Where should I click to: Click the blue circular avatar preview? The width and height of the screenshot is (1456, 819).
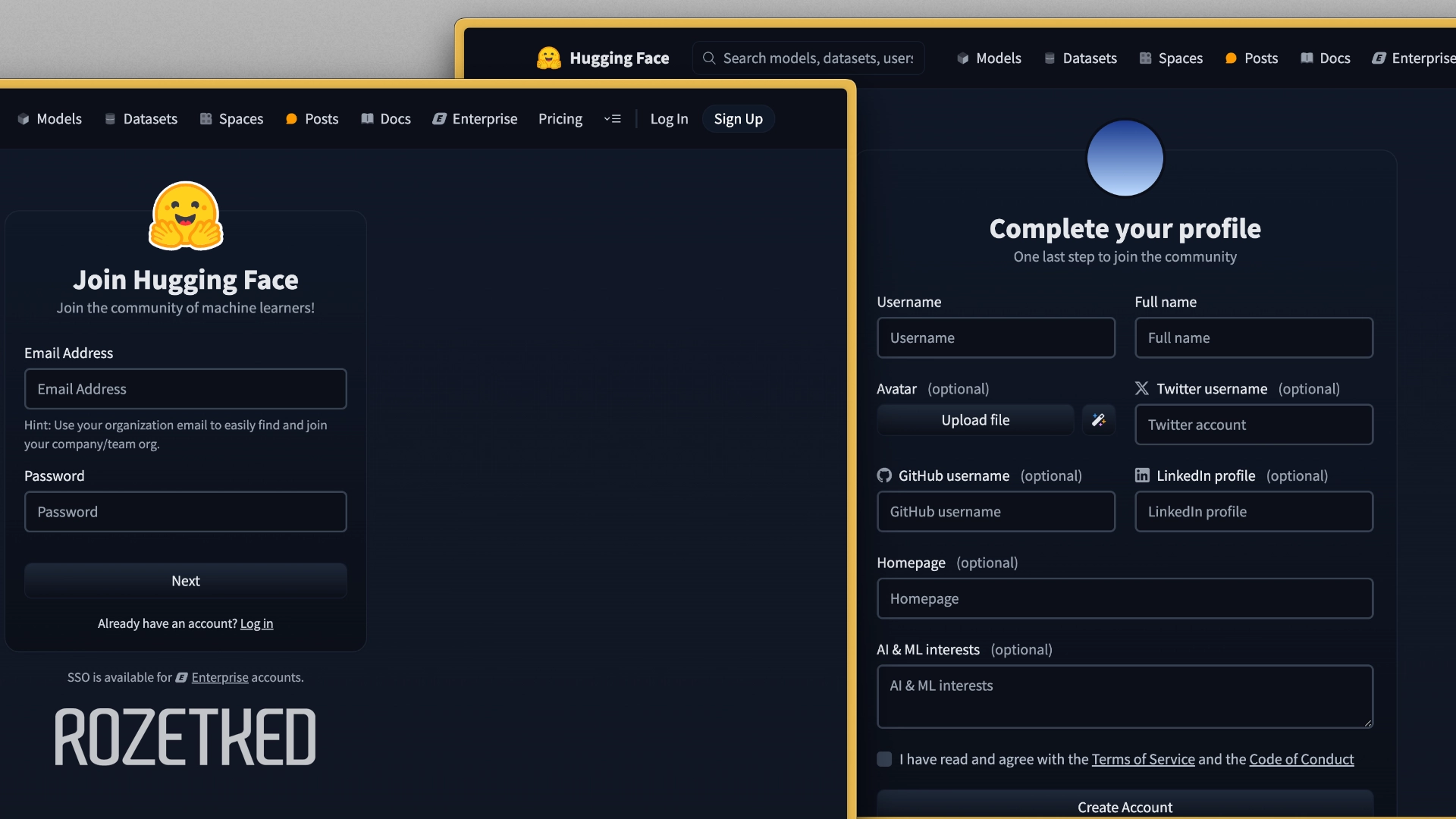pyautogui.click(x=1125, y=158)
